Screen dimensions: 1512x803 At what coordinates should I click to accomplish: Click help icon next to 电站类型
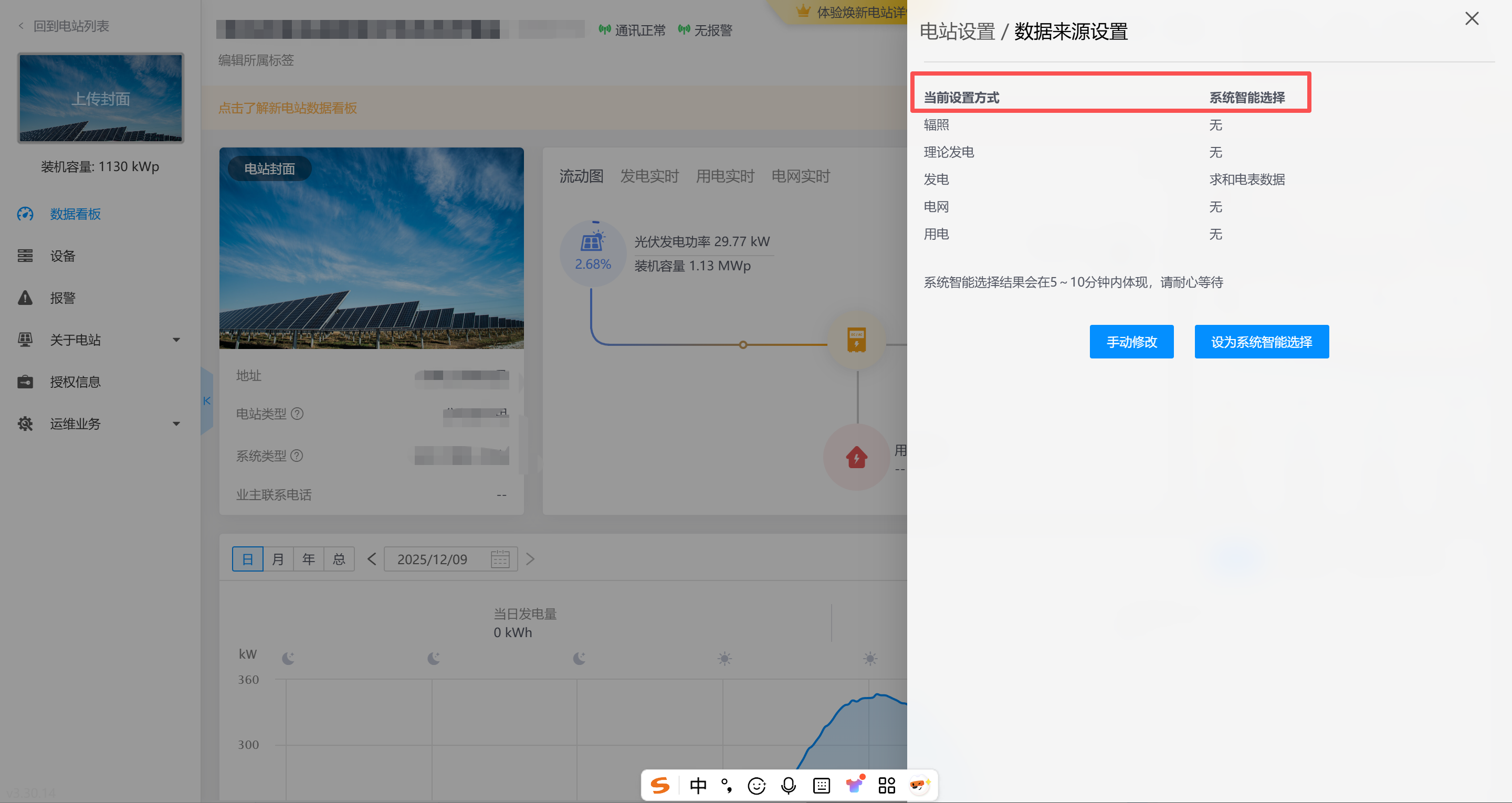298,414
